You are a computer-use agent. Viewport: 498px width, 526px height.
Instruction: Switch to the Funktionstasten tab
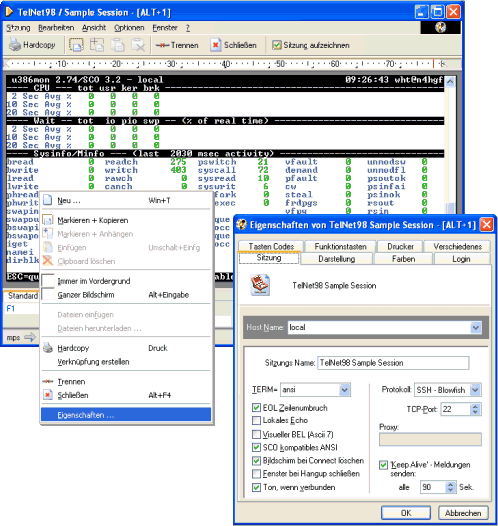340,247
